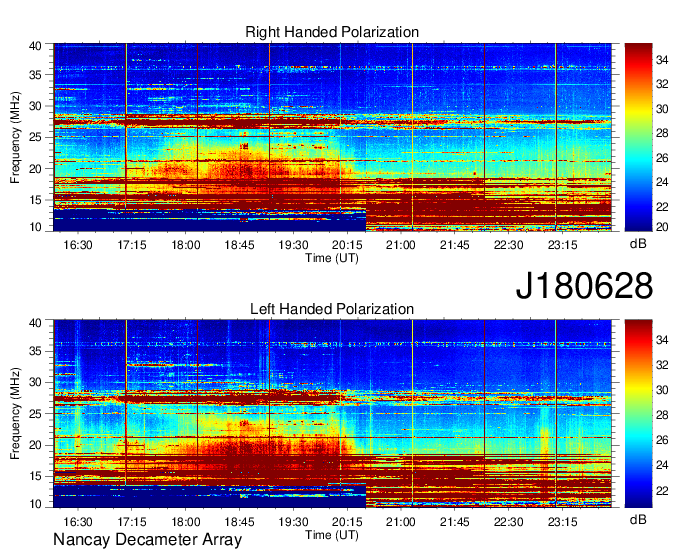Click "Frequency (MHz)" axis label of Right Handed plot
Screen dimensions: 680x552
click(15, 137)
